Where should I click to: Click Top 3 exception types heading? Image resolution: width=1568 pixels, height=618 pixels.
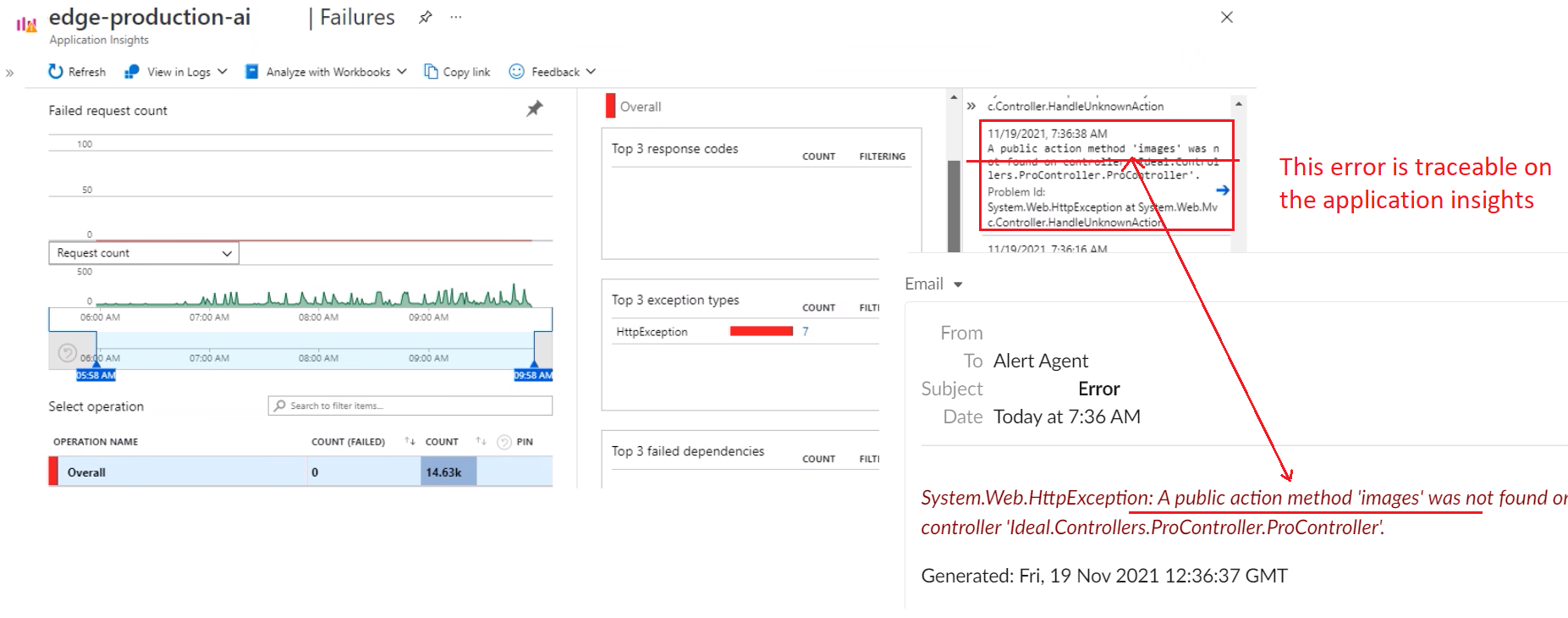[x=675, y=300]
